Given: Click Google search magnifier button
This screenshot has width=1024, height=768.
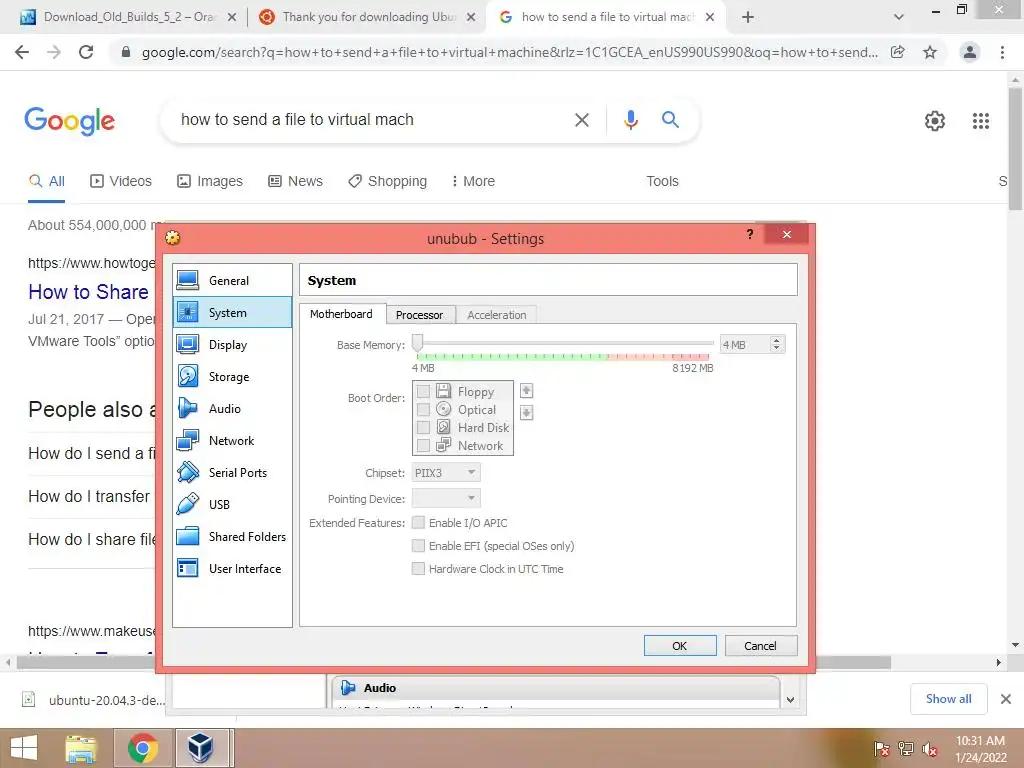Looking at the screenshot, I should click(670, 120).
